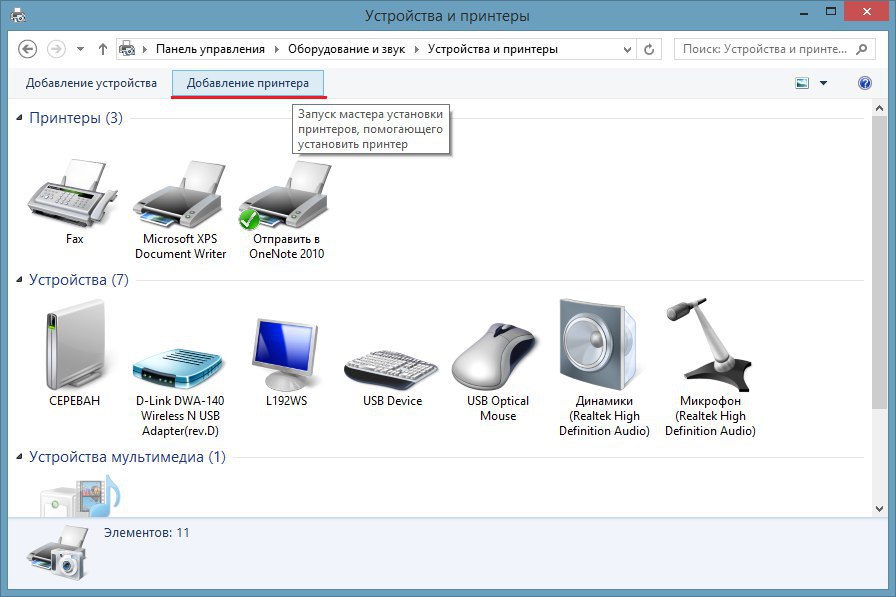Go to the Оборудование и звук breadcrumb
Image resolution: width=896 pixels, height=597 pixels.
(x=346, y=49)
